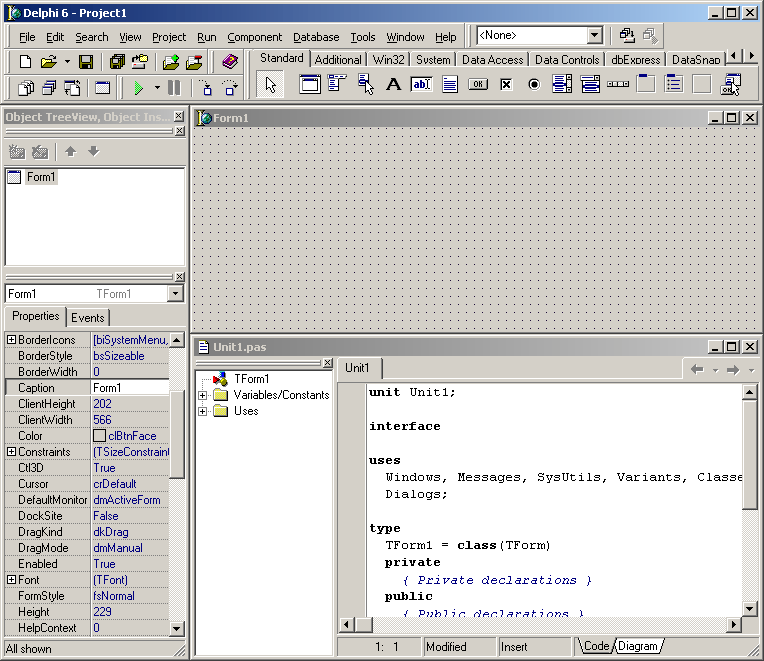The width and height of the screenshot is (764, 661).
Task: Open the Run button dropdown arrow
Action: coord(157,88)
